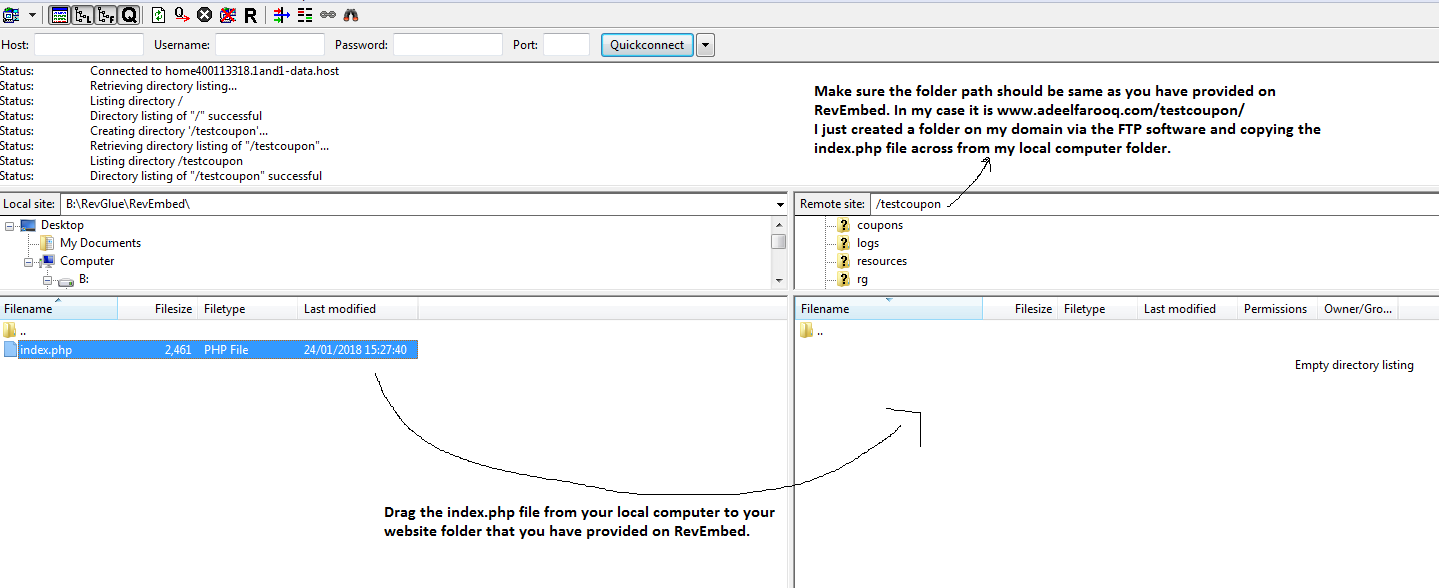Toggle the remote directory tree view

tap(106, 15)
